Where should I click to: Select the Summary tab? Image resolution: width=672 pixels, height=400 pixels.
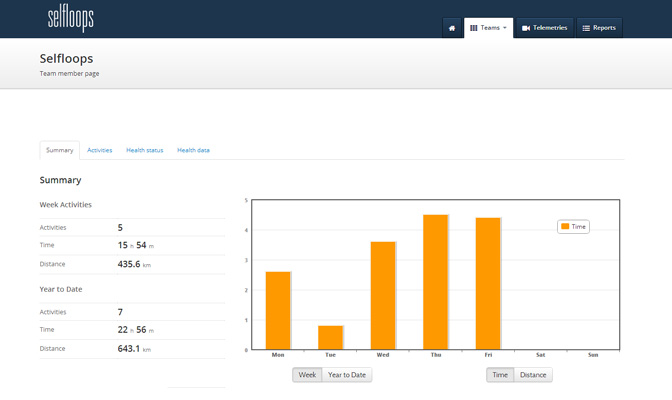tap(60, 150)
